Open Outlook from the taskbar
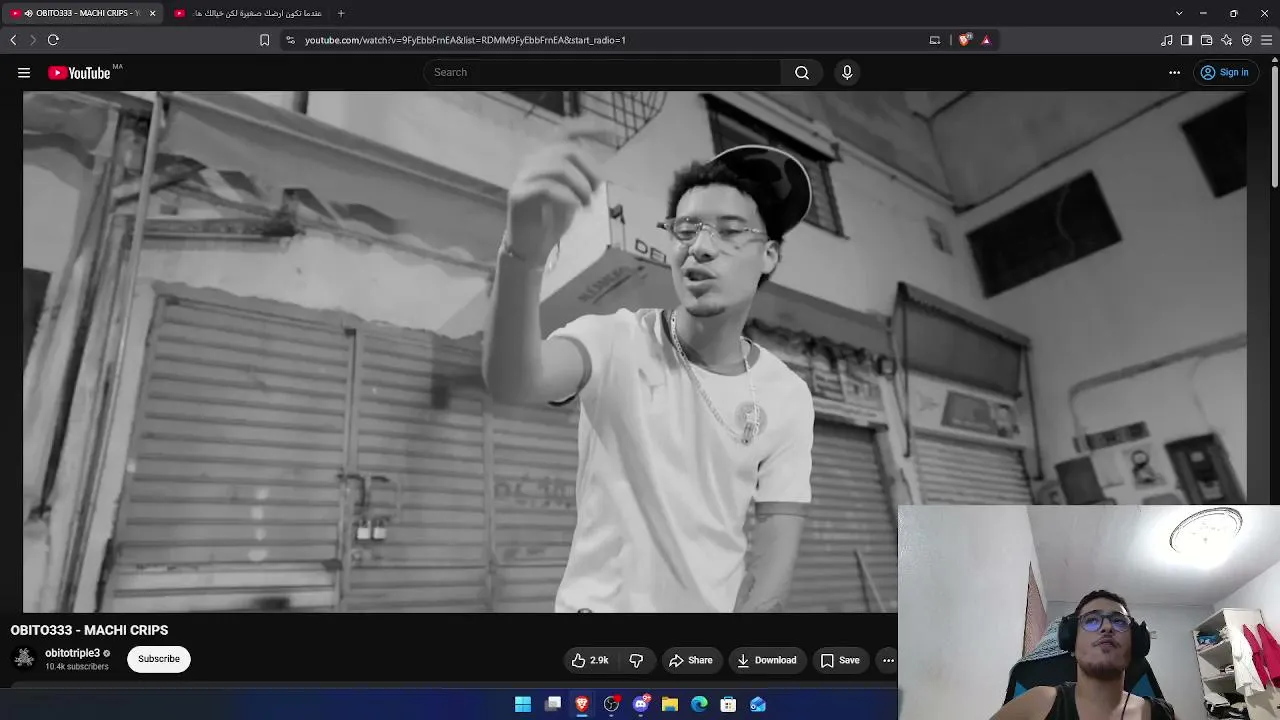Viewport: 1280px width, 720px height. coord(758,704)
